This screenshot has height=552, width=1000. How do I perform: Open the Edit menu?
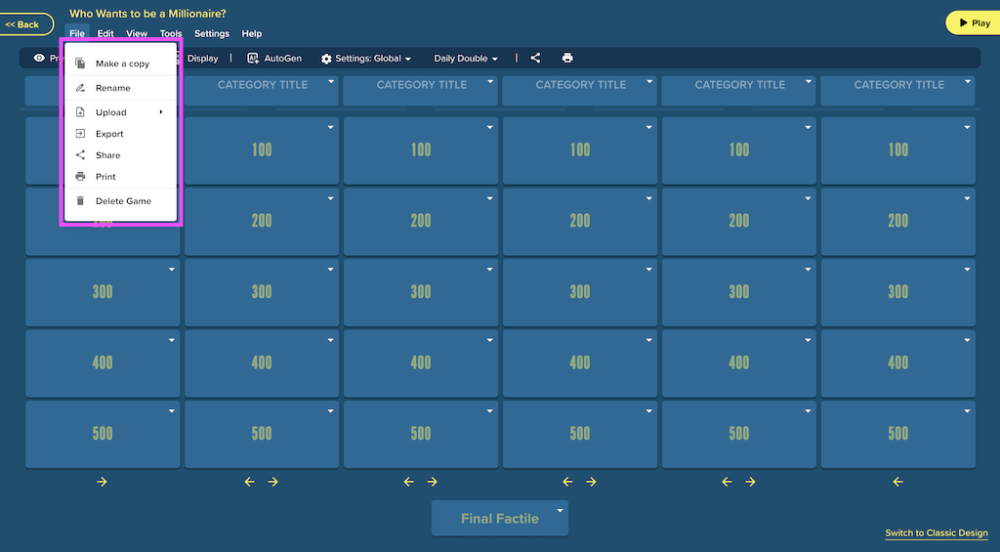click(x=105, y=33)
